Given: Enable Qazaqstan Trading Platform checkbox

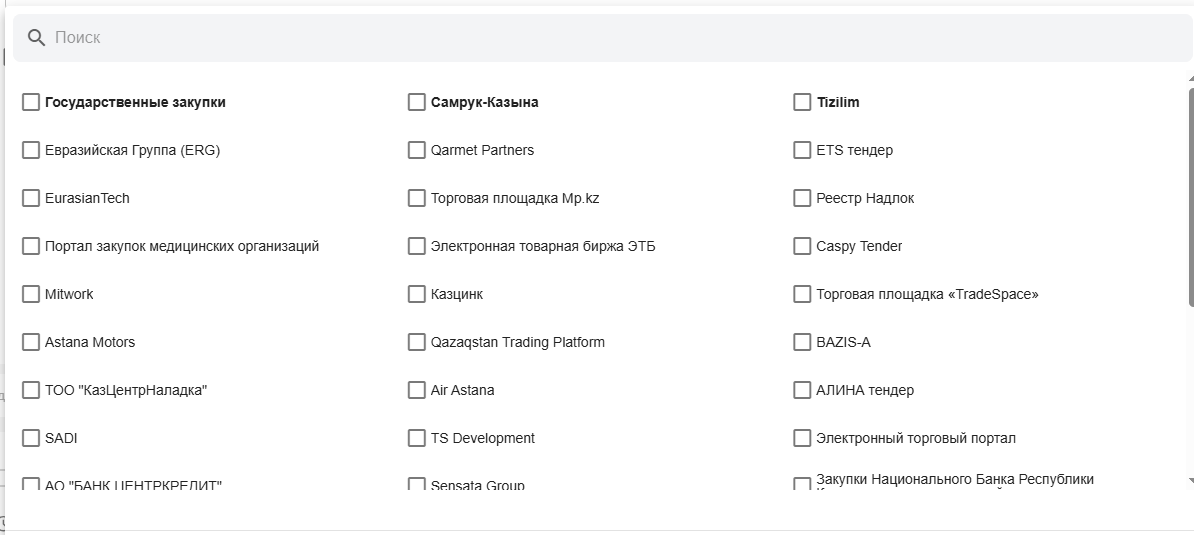Looking at the screenshot, I should (x=417, y=342).
